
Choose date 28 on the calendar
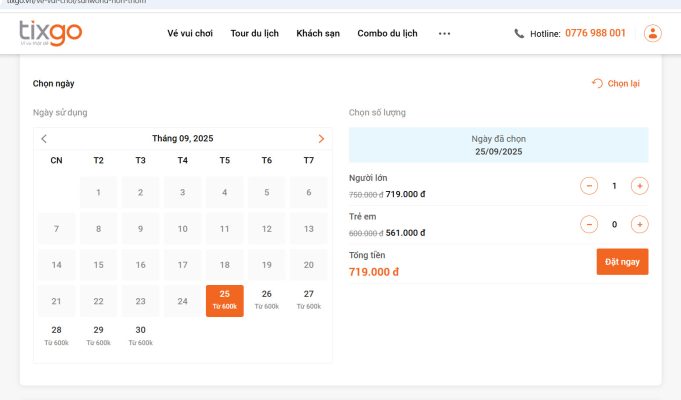(56, 335)
